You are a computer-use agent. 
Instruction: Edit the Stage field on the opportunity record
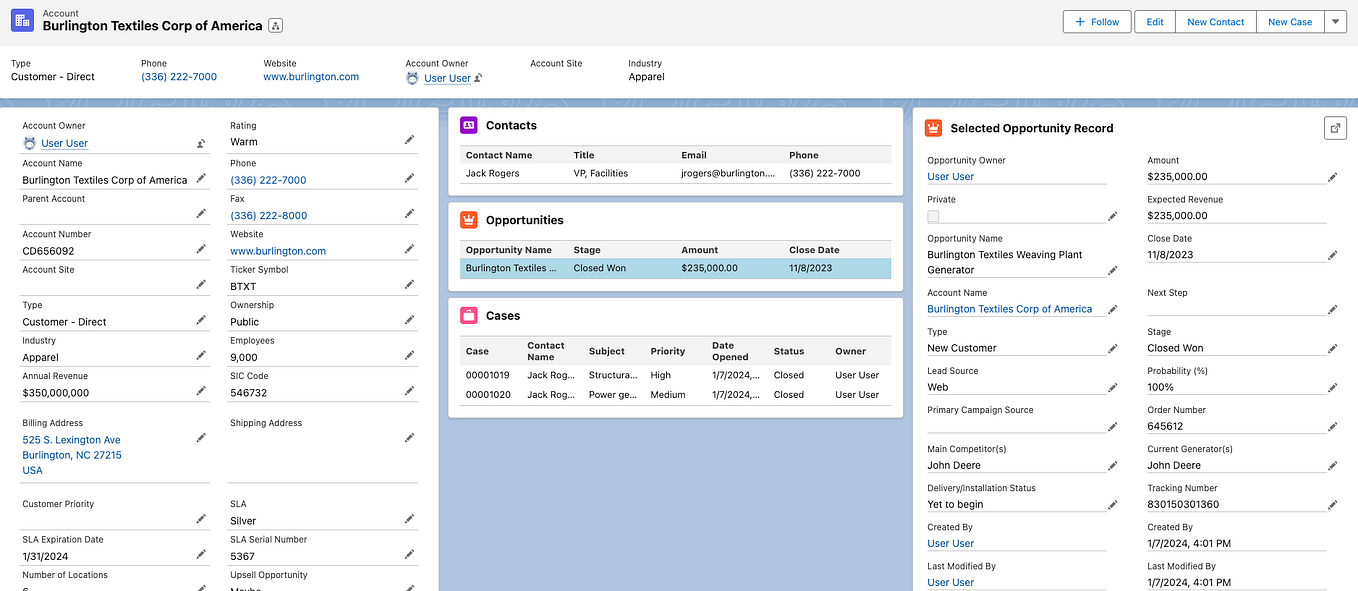click(x=1332, y=347)
